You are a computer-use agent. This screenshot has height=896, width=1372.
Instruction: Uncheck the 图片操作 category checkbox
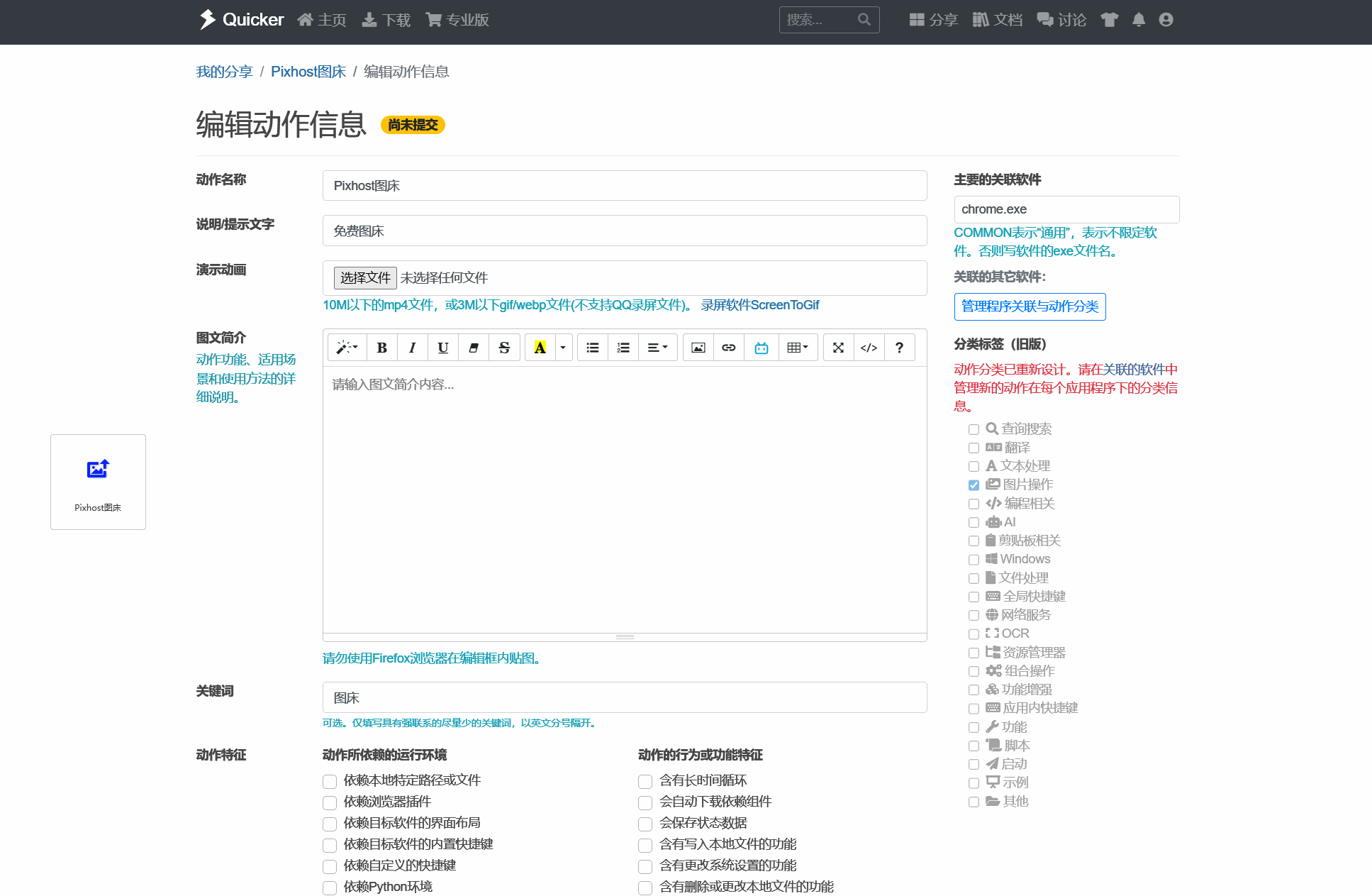(974, 485)
